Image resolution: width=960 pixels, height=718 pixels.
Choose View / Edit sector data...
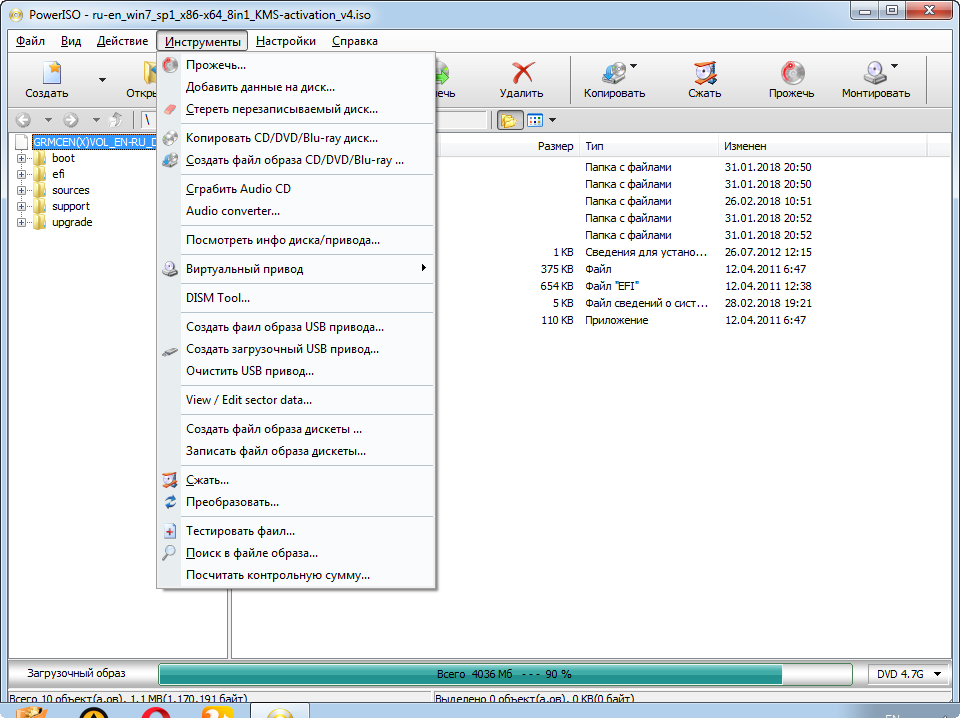(296, 400)
